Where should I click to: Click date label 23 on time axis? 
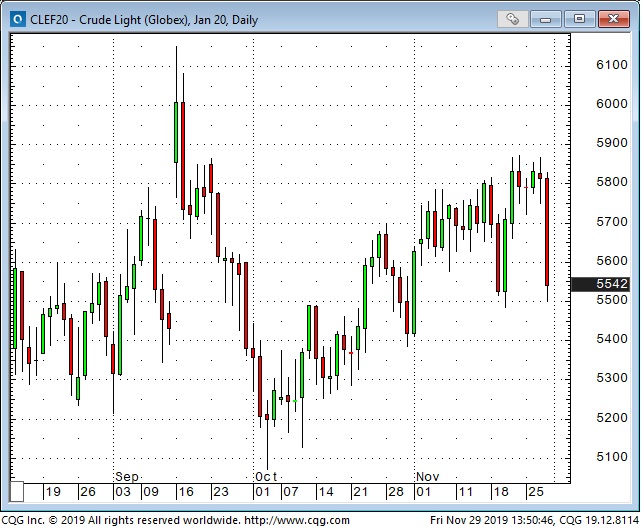click(221, 492)
